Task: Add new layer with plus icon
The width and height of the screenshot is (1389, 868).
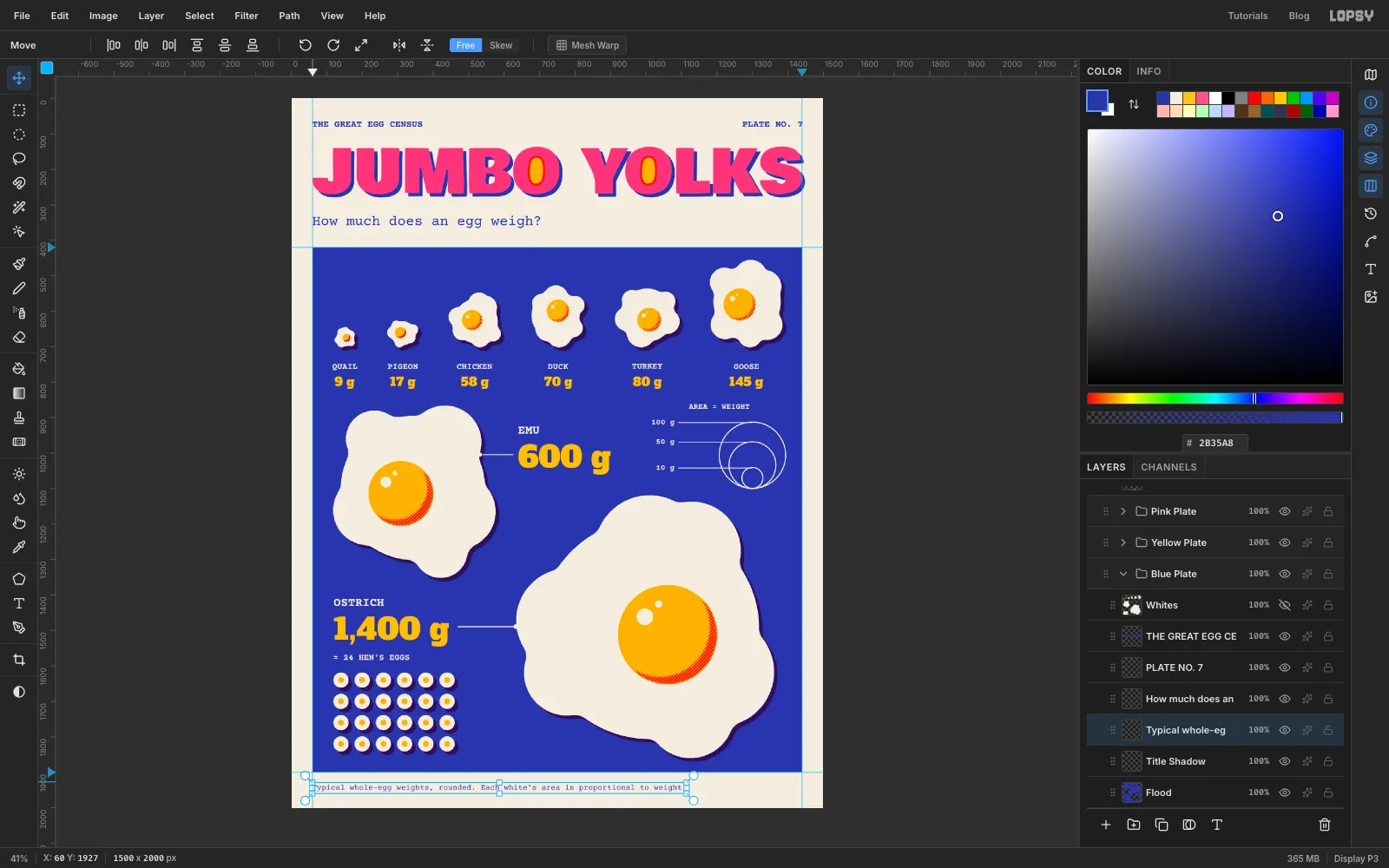Action: (1106, 825)
